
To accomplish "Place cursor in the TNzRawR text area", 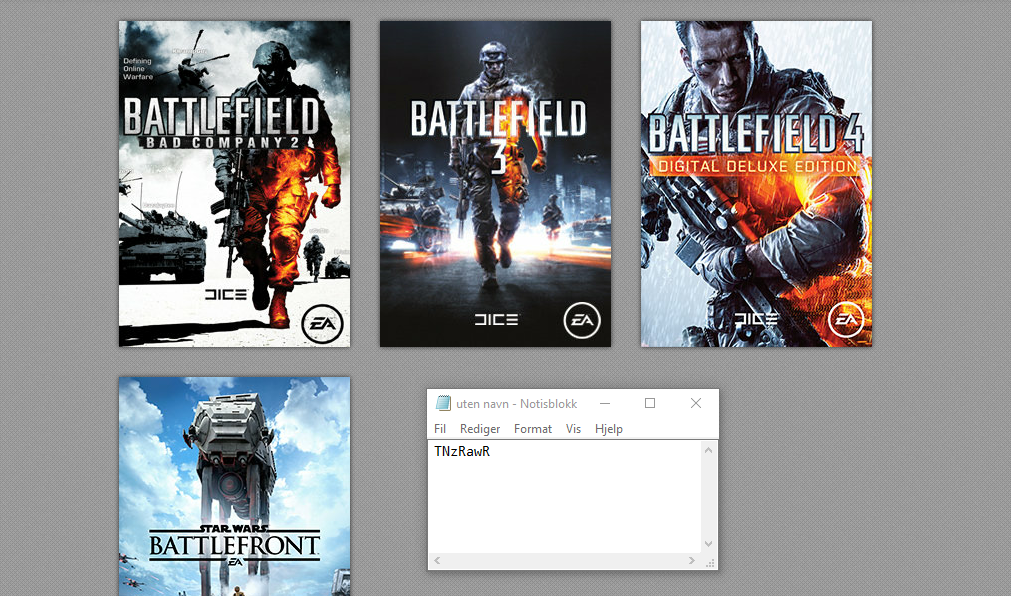I will point(565,497).
